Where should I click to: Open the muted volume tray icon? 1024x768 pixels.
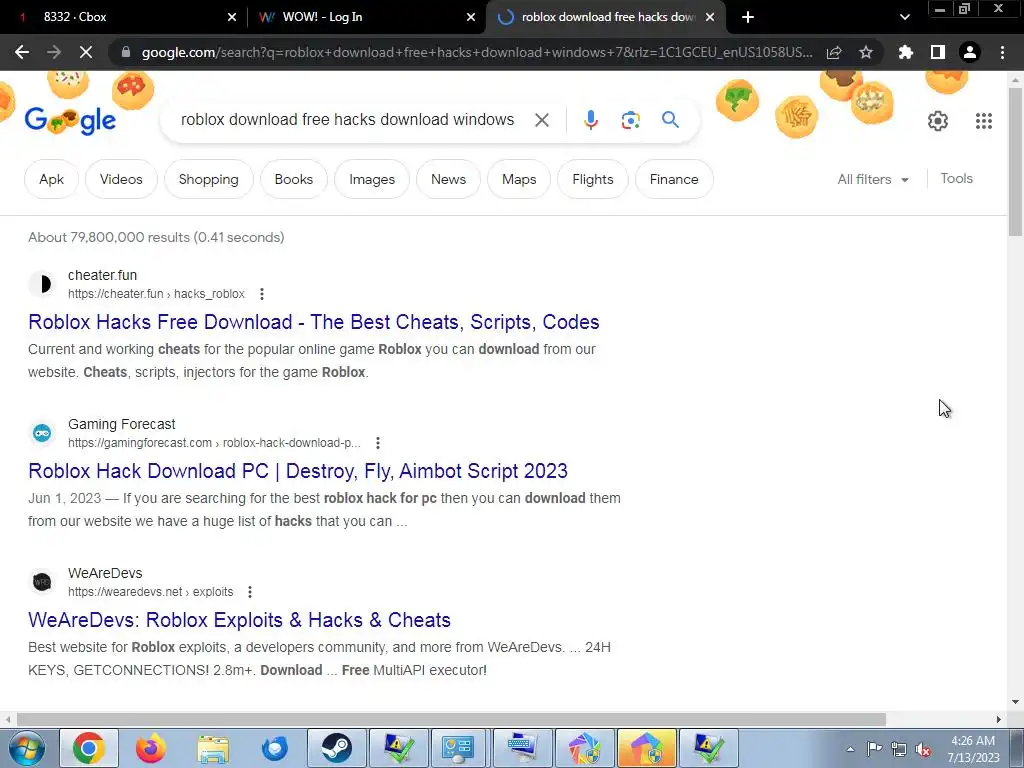coord(923,749)
